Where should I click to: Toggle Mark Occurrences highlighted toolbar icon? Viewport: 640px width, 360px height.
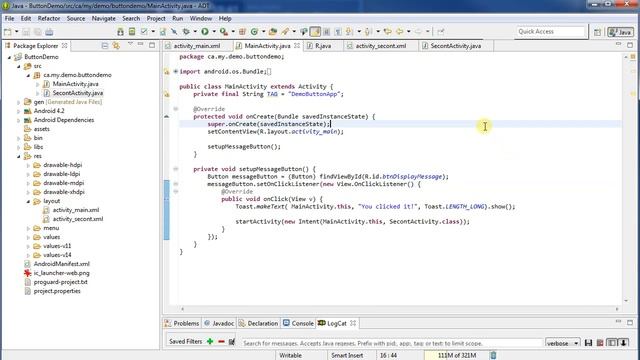tap(315, 32)
